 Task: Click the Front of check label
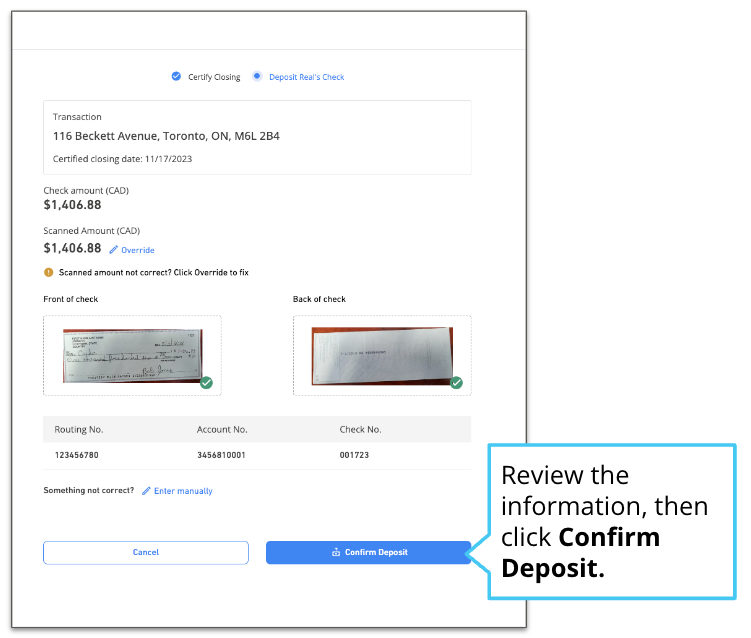point(70,299)
